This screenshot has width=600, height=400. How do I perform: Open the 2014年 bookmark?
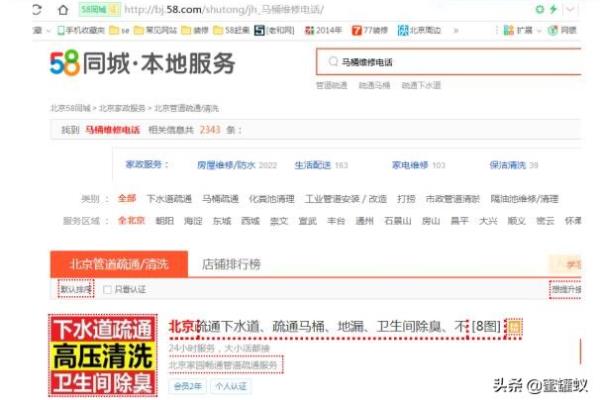coord(323,30)
